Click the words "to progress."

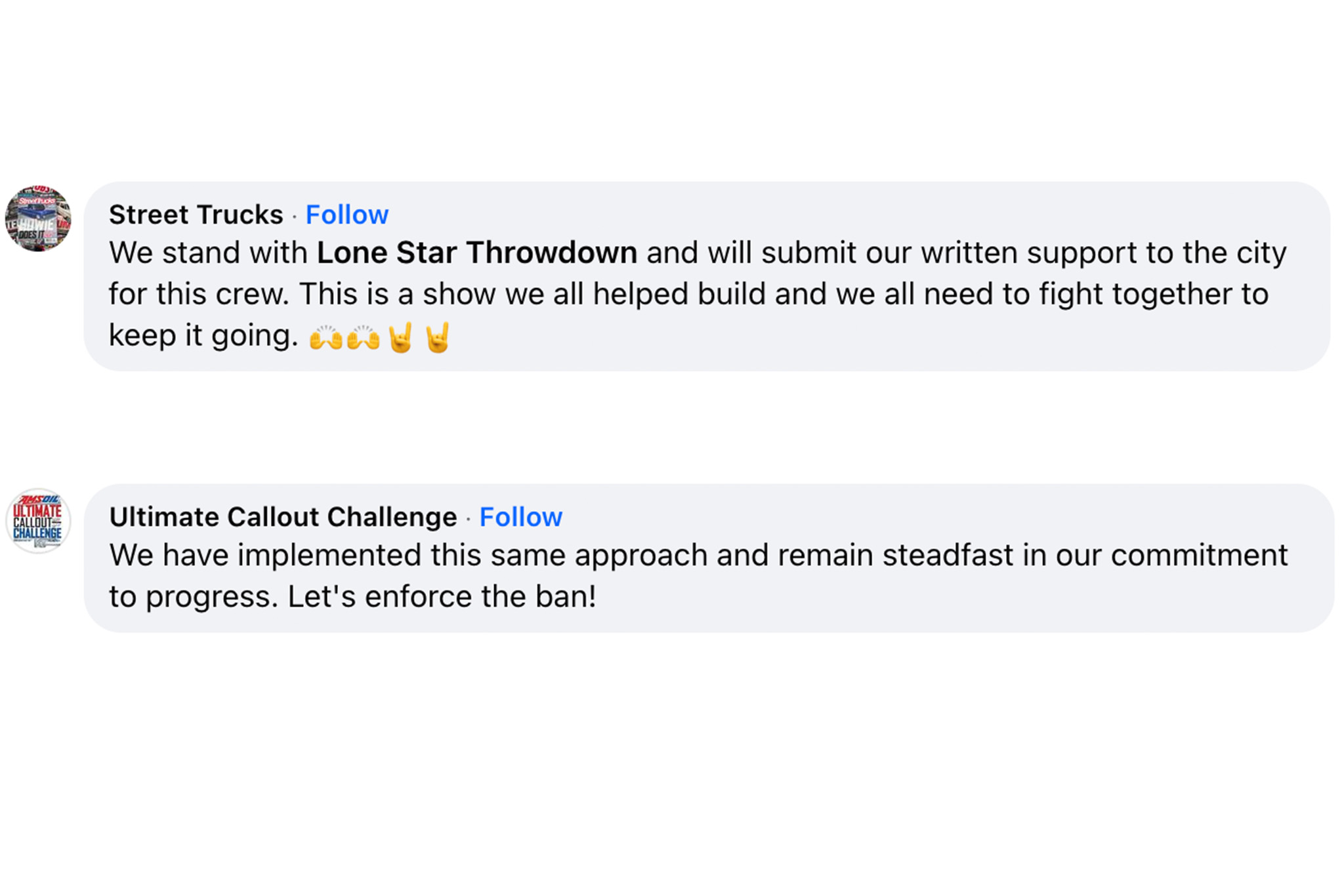pyautogui.click(x=194, y=597)
